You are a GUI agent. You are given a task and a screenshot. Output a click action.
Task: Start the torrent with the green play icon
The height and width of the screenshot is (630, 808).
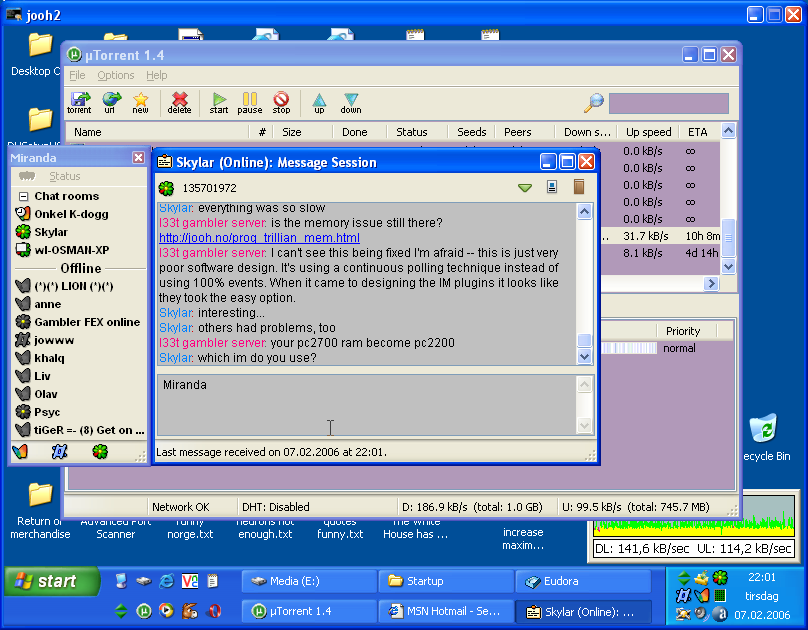coord(219,102)
